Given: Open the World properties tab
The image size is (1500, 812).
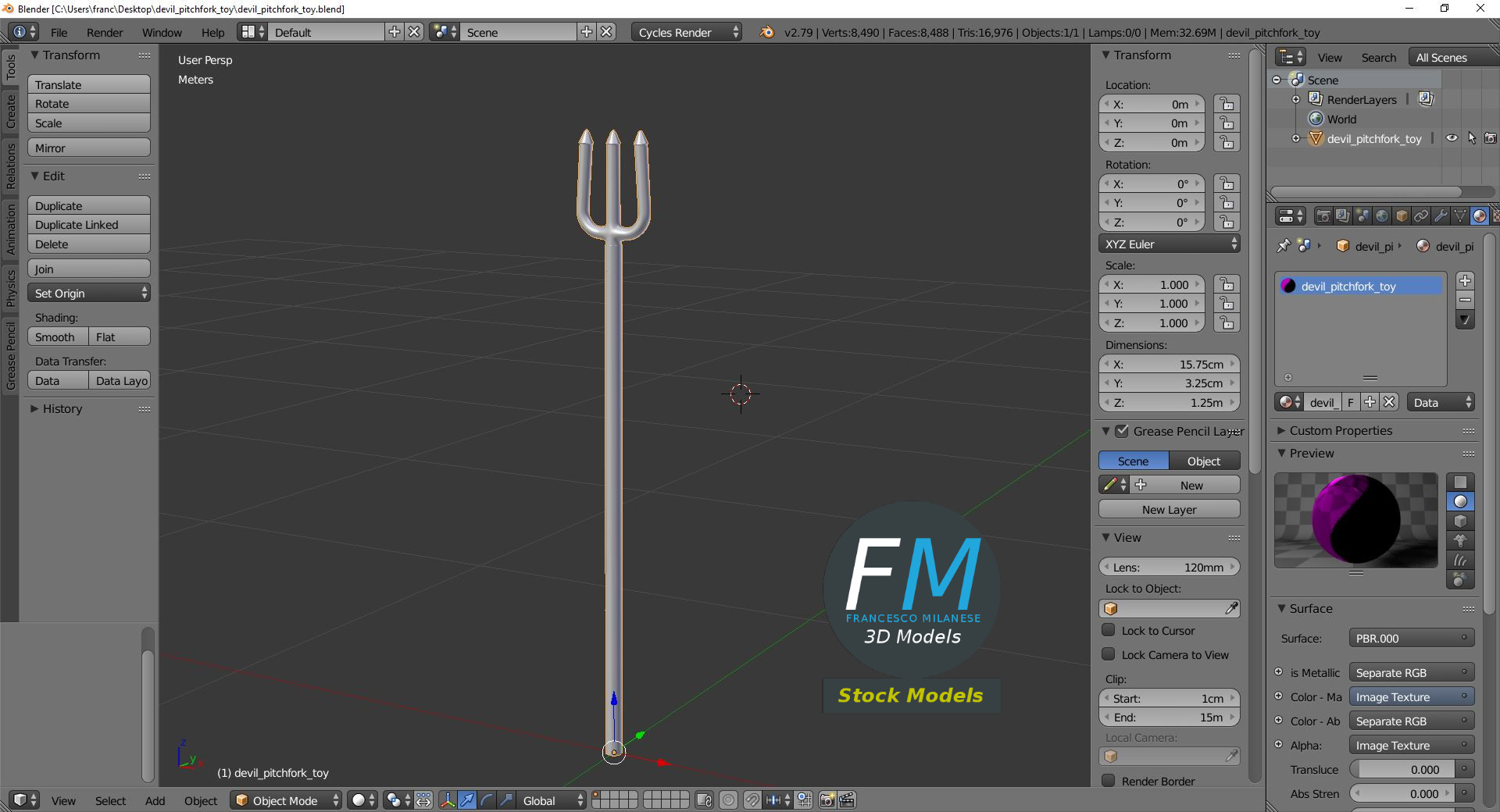Looking at the screenshot, I should 1382,216.
